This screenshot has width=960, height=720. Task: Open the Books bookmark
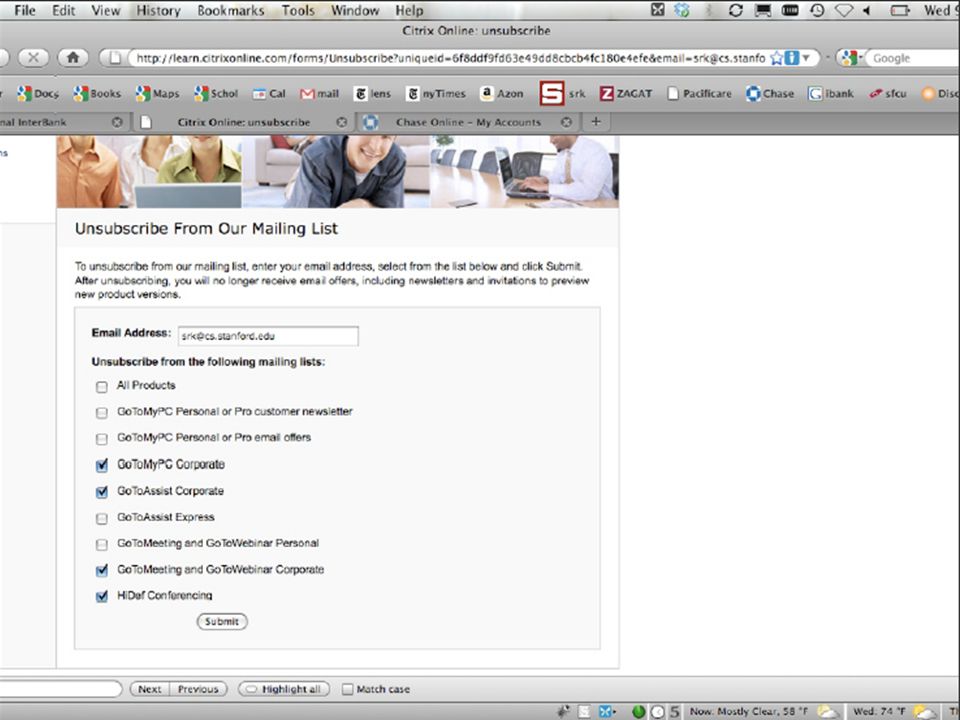click(97, 94)
